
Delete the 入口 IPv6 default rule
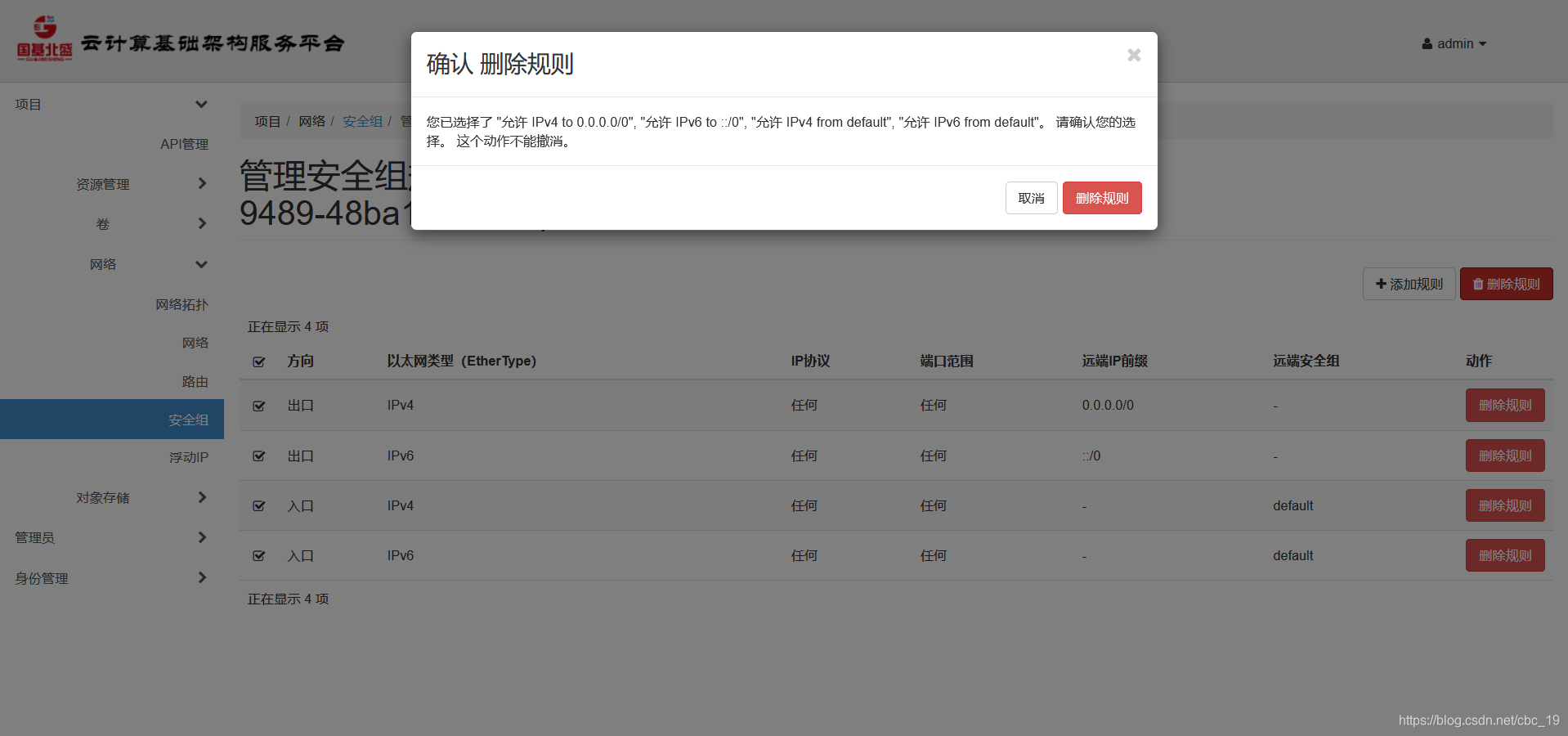click(1504, 555)
